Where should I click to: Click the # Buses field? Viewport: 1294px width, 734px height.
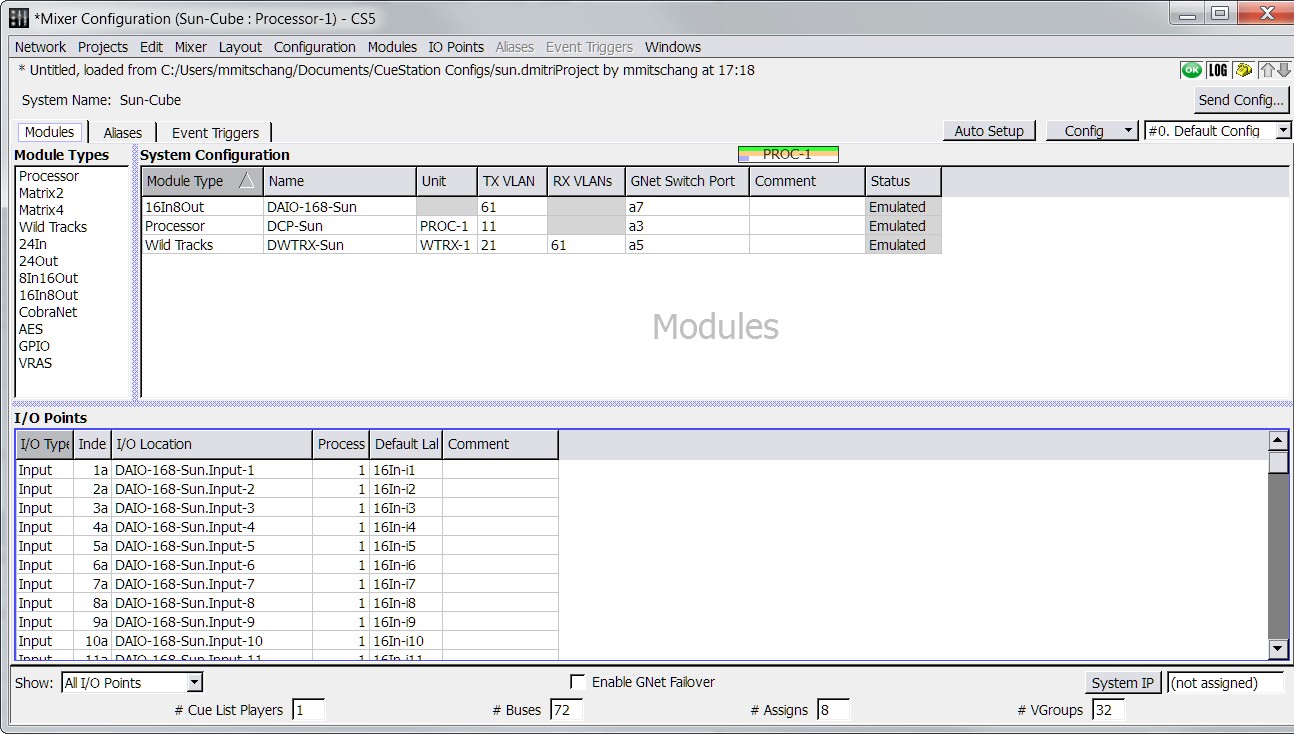(567, 710)
